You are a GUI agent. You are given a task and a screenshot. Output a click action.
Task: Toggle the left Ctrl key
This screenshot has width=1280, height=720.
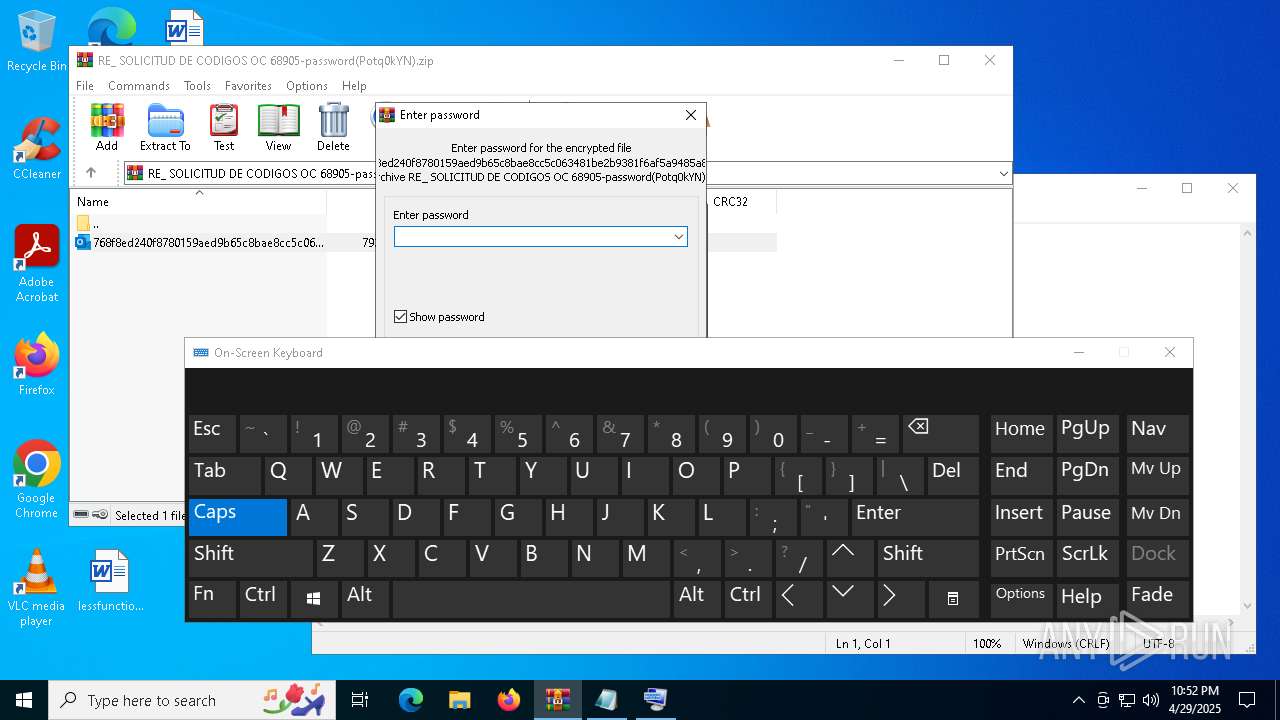[x=264, y=599]
